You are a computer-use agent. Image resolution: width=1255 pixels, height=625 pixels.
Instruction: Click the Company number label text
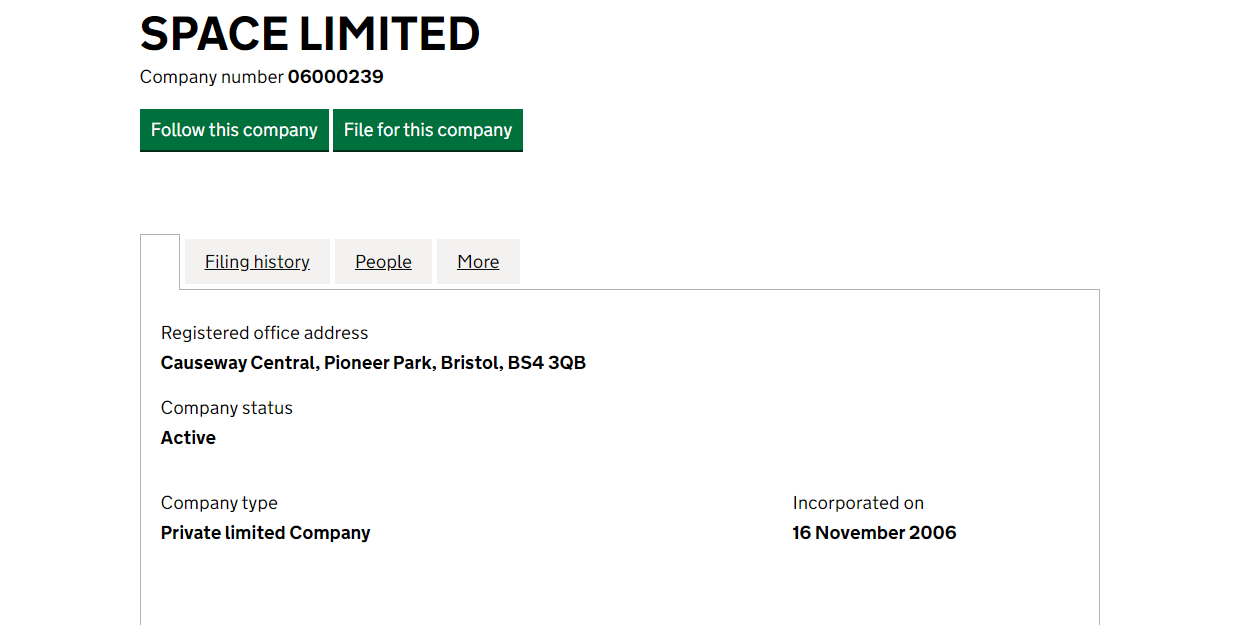tap(212, 77)
